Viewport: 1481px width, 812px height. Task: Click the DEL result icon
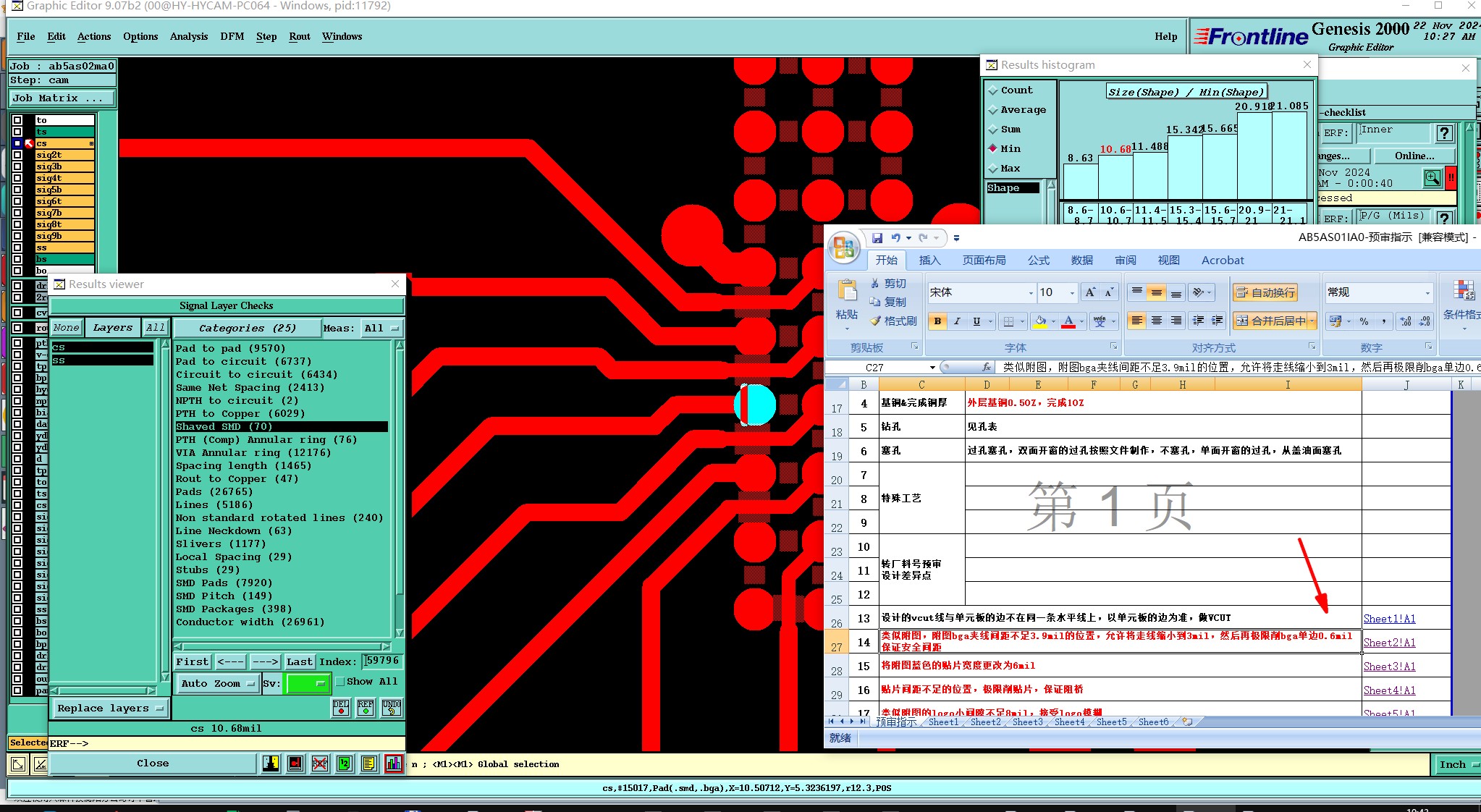[341, 707]
